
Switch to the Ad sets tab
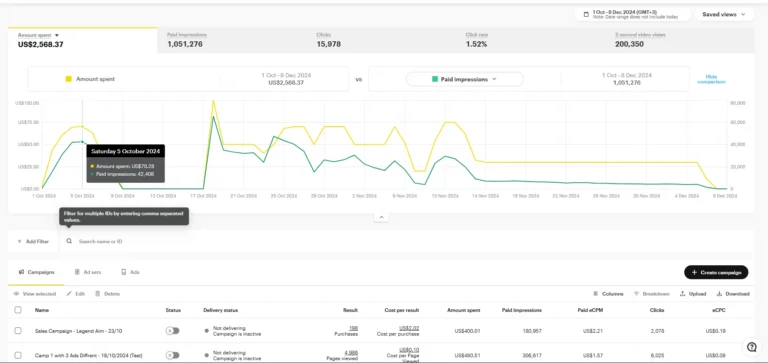point(88,272)
